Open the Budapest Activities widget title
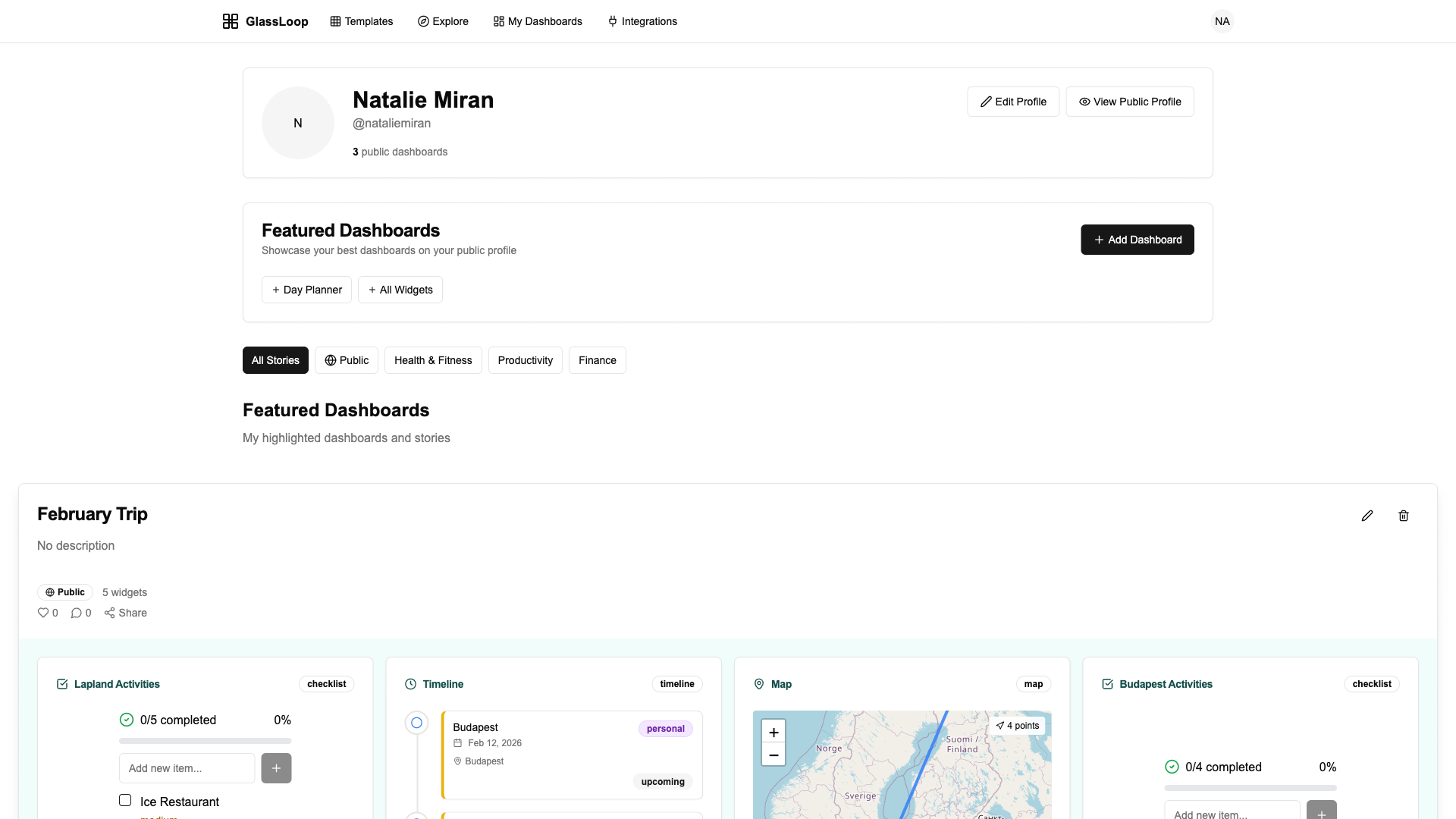The image size is (1456, 819). 1166,684
